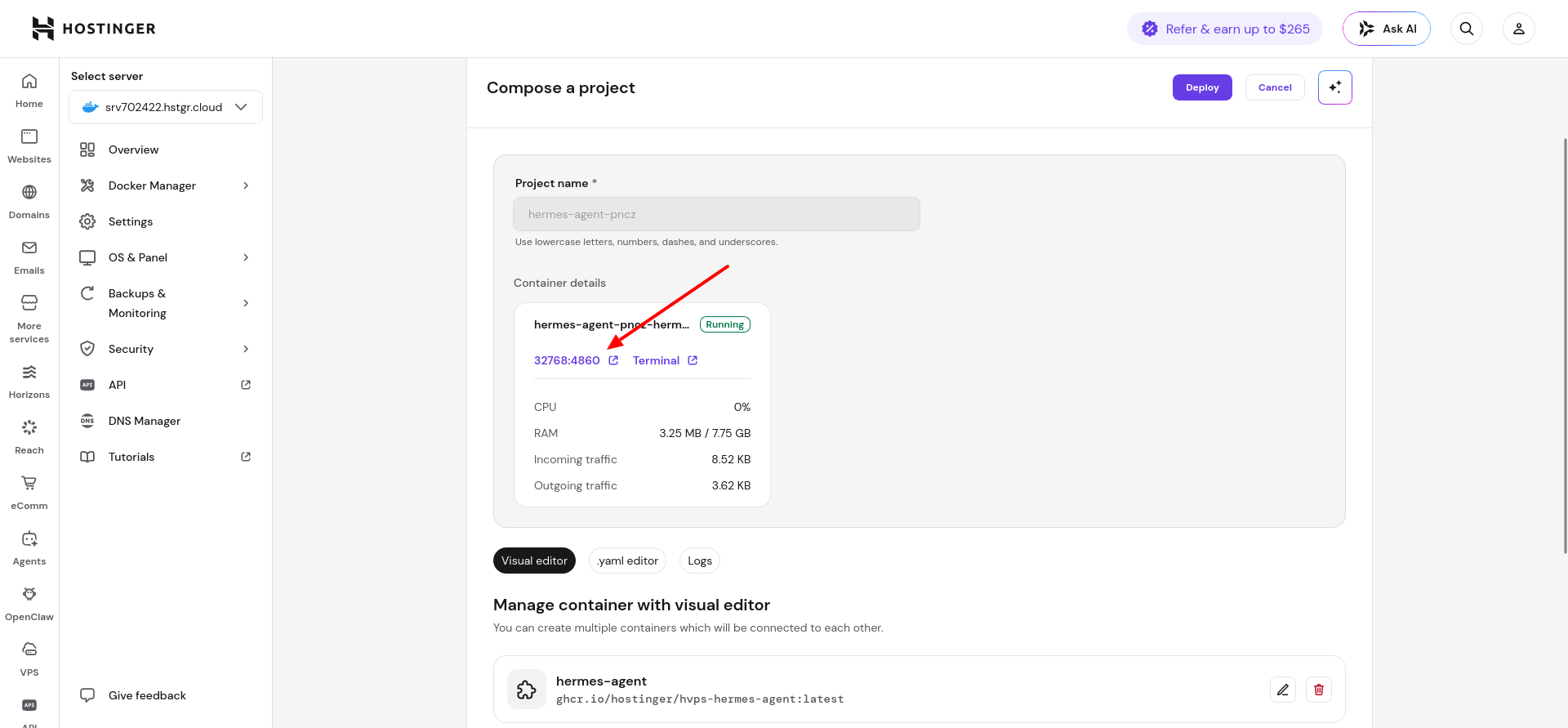Click the AI sparkle button beside Cancel
Screen dimensions: 1568x728
click(x=1335, y=87)
